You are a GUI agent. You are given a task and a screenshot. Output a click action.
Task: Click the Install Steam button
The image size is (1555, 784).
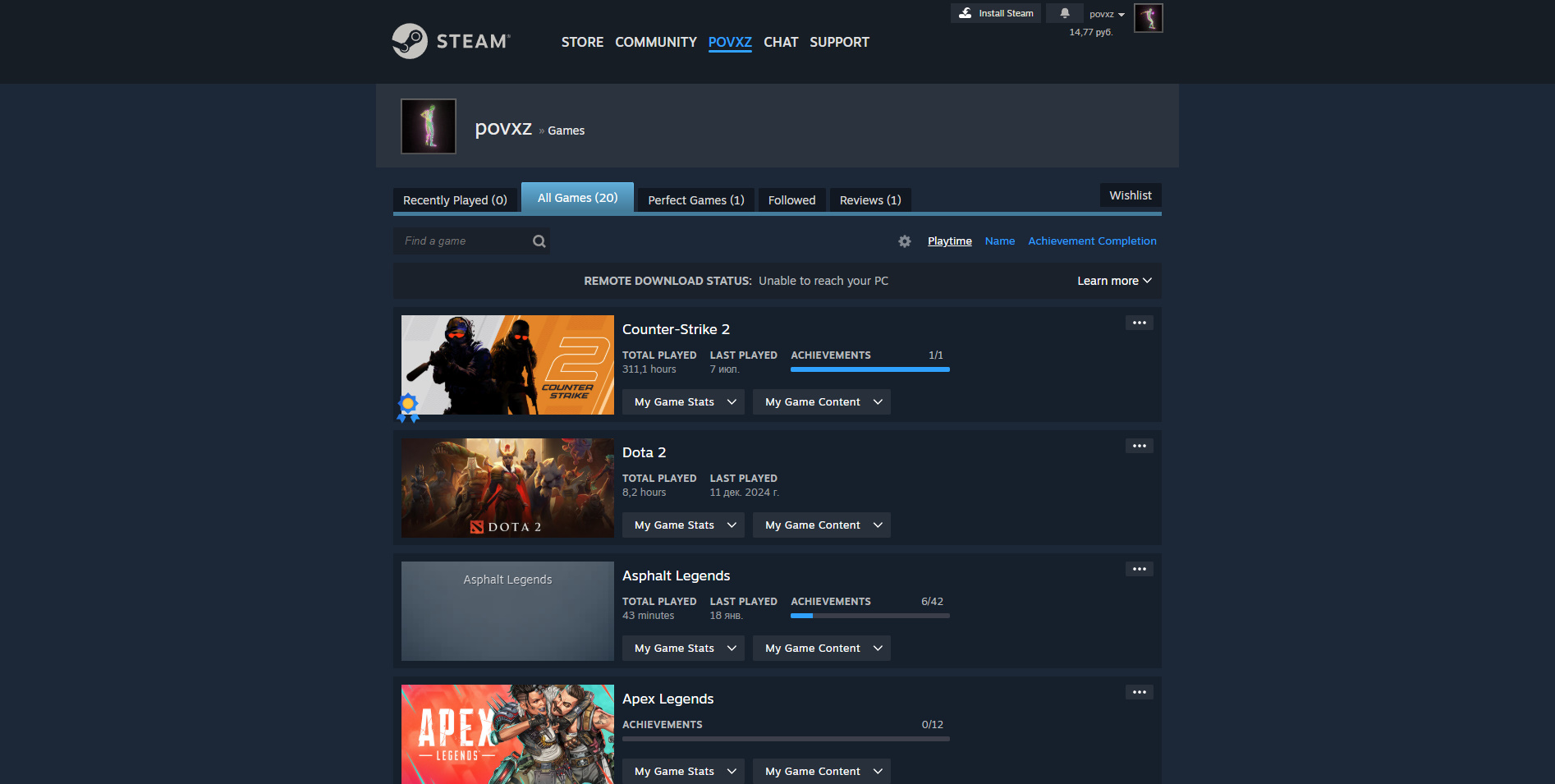click(x=996, y=13)
